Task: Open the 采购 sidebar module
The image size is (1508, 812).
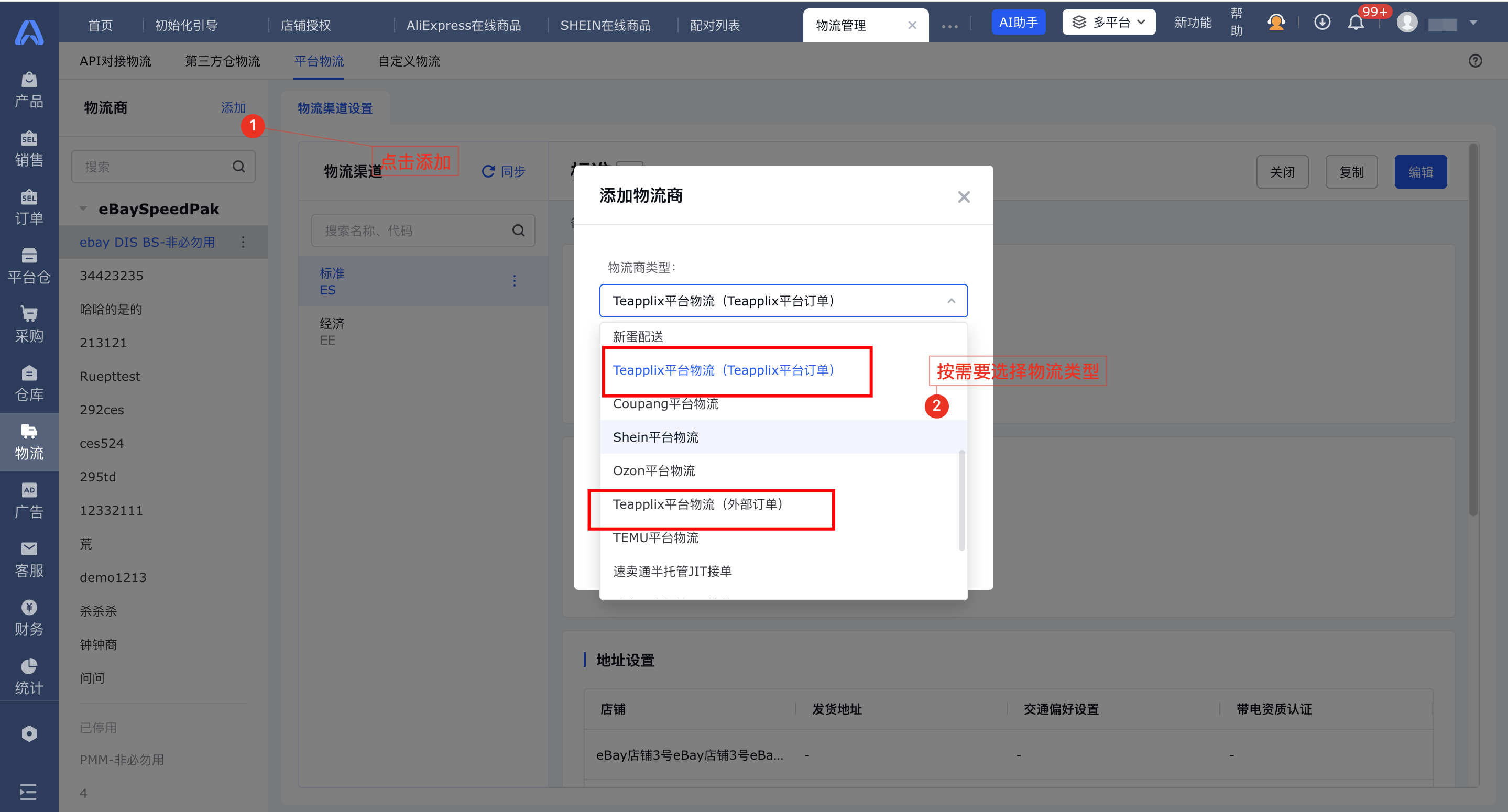Action: point(29,324)
